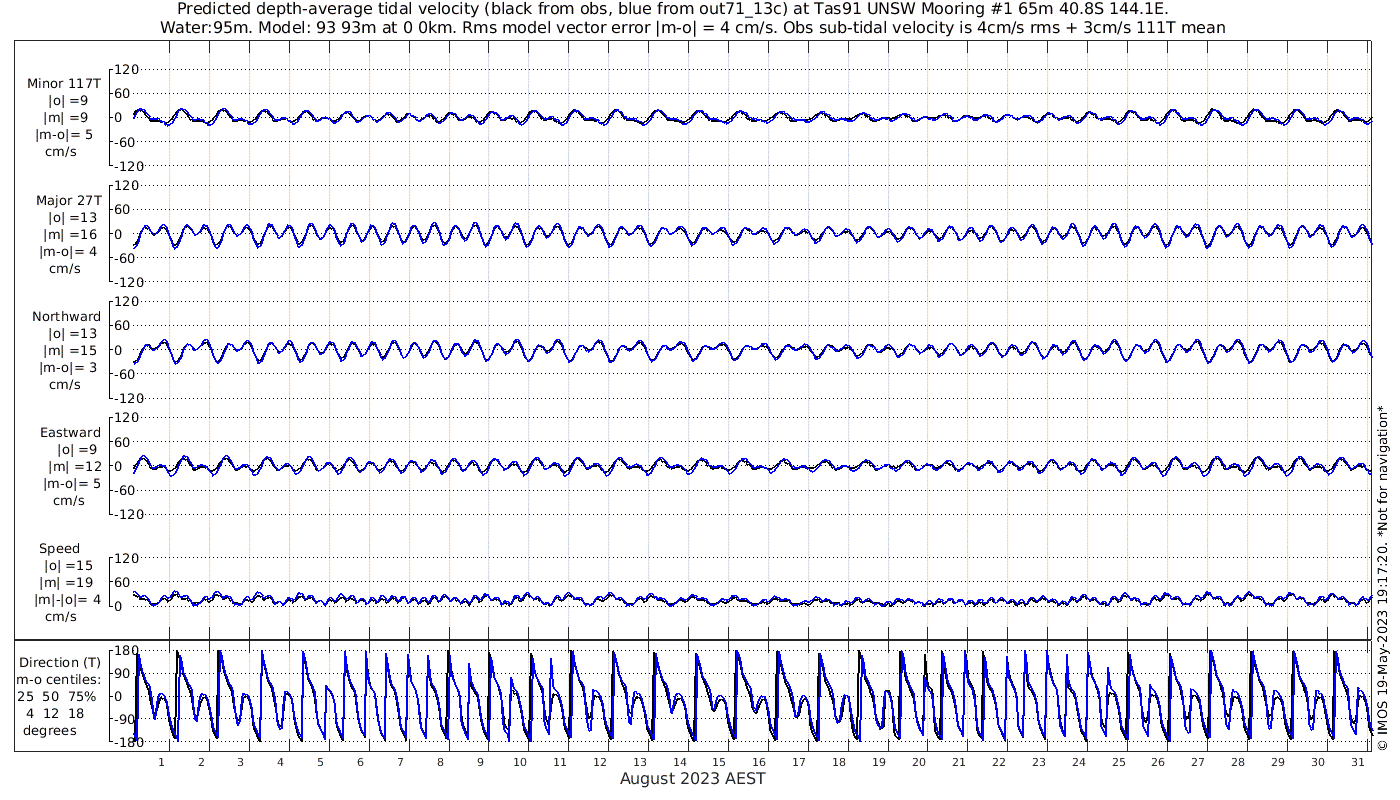Click the 'm-o centiles:' text
The height and width of the screenshot is (800, 1400).
59,680
